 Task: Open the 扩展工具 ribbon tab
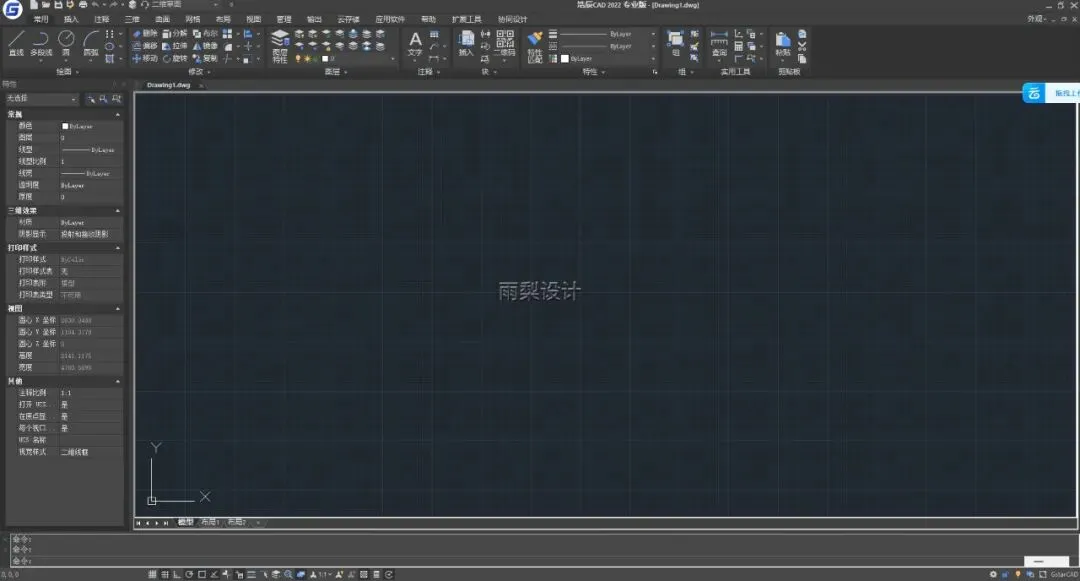(x=466, y=19)
